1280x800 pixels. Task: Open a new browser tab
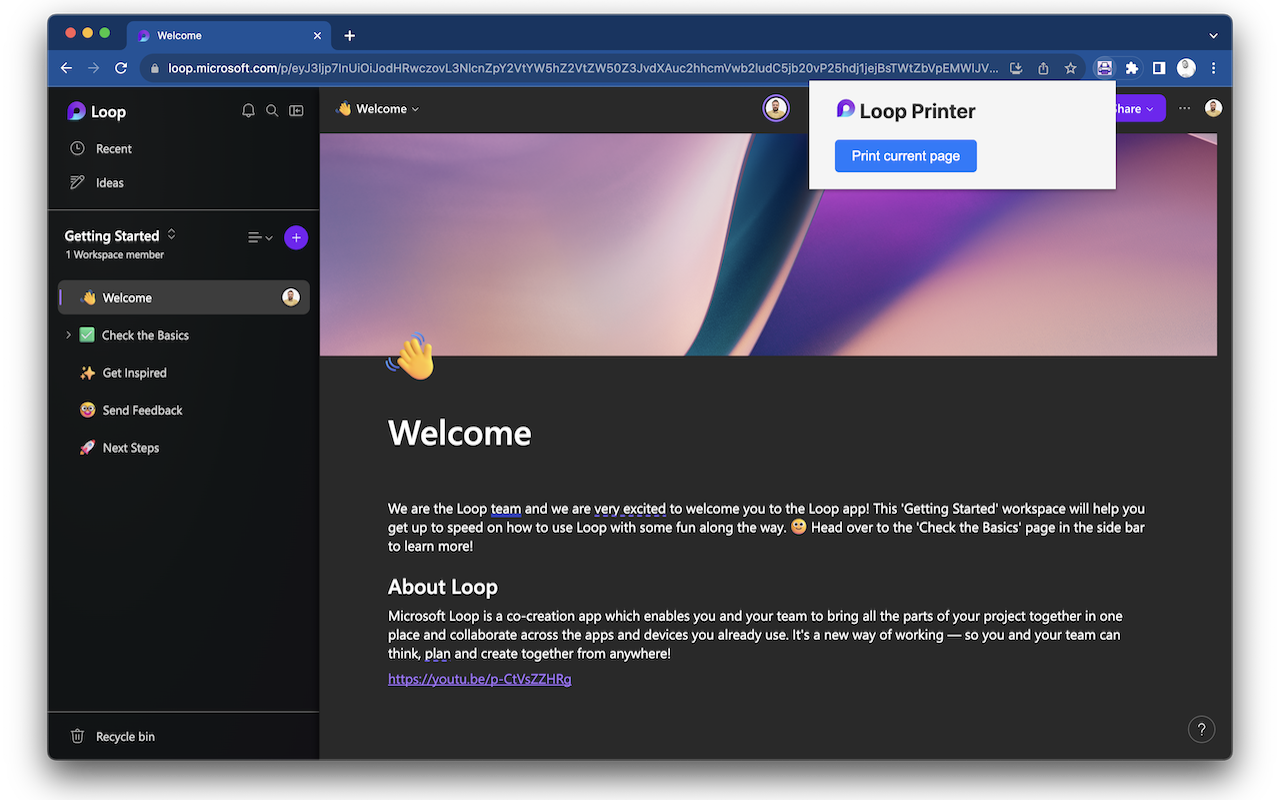point(349,35)
